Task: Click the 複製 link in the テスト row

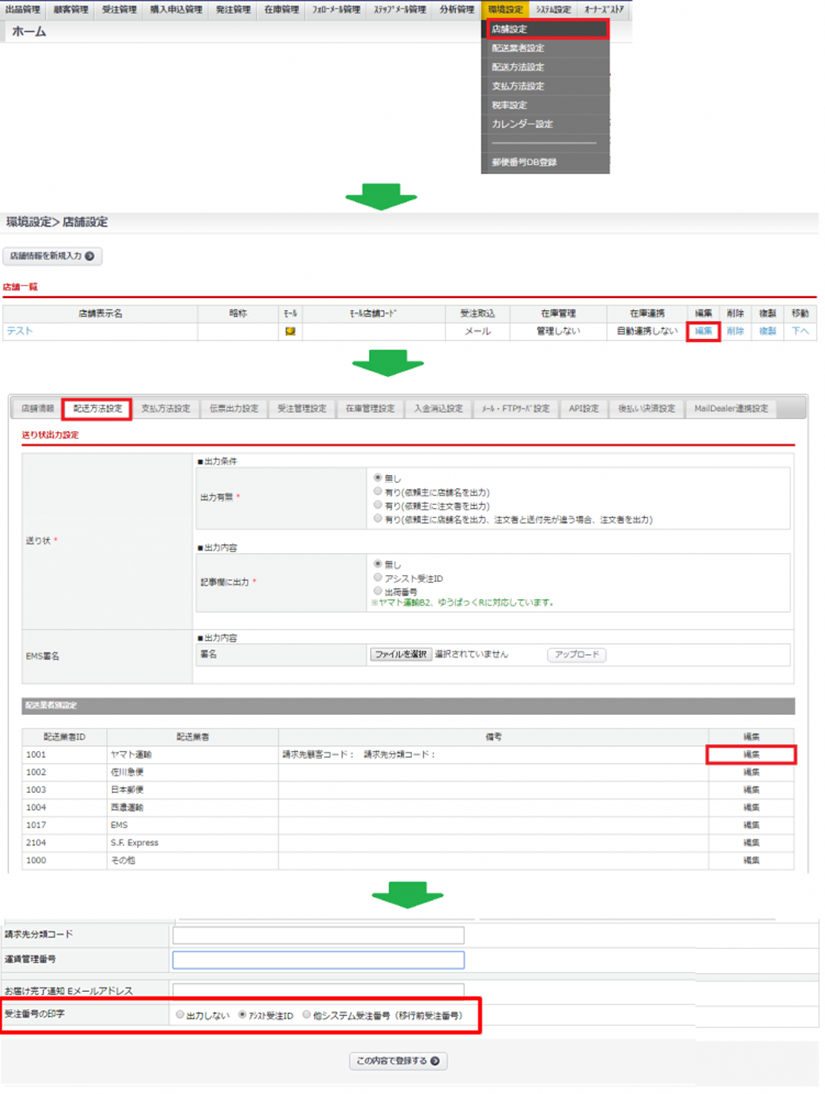Action: [767, 331]
